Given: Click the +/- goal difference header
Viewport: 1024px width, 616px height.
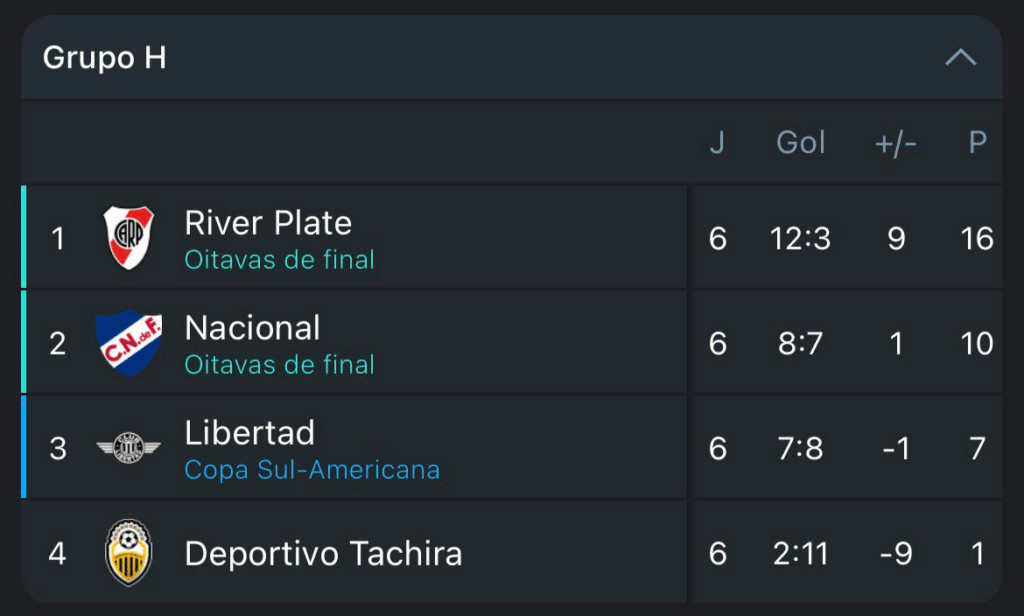Looking at the screenshot, I should coord(896,143).
